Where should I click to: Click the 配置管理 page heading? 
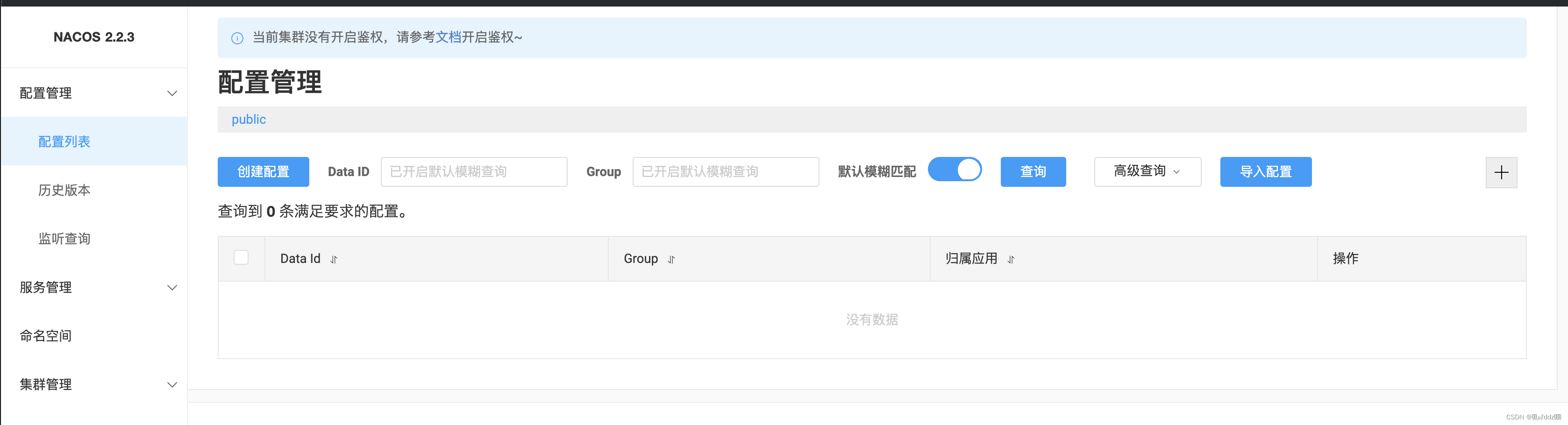point(270,82)
